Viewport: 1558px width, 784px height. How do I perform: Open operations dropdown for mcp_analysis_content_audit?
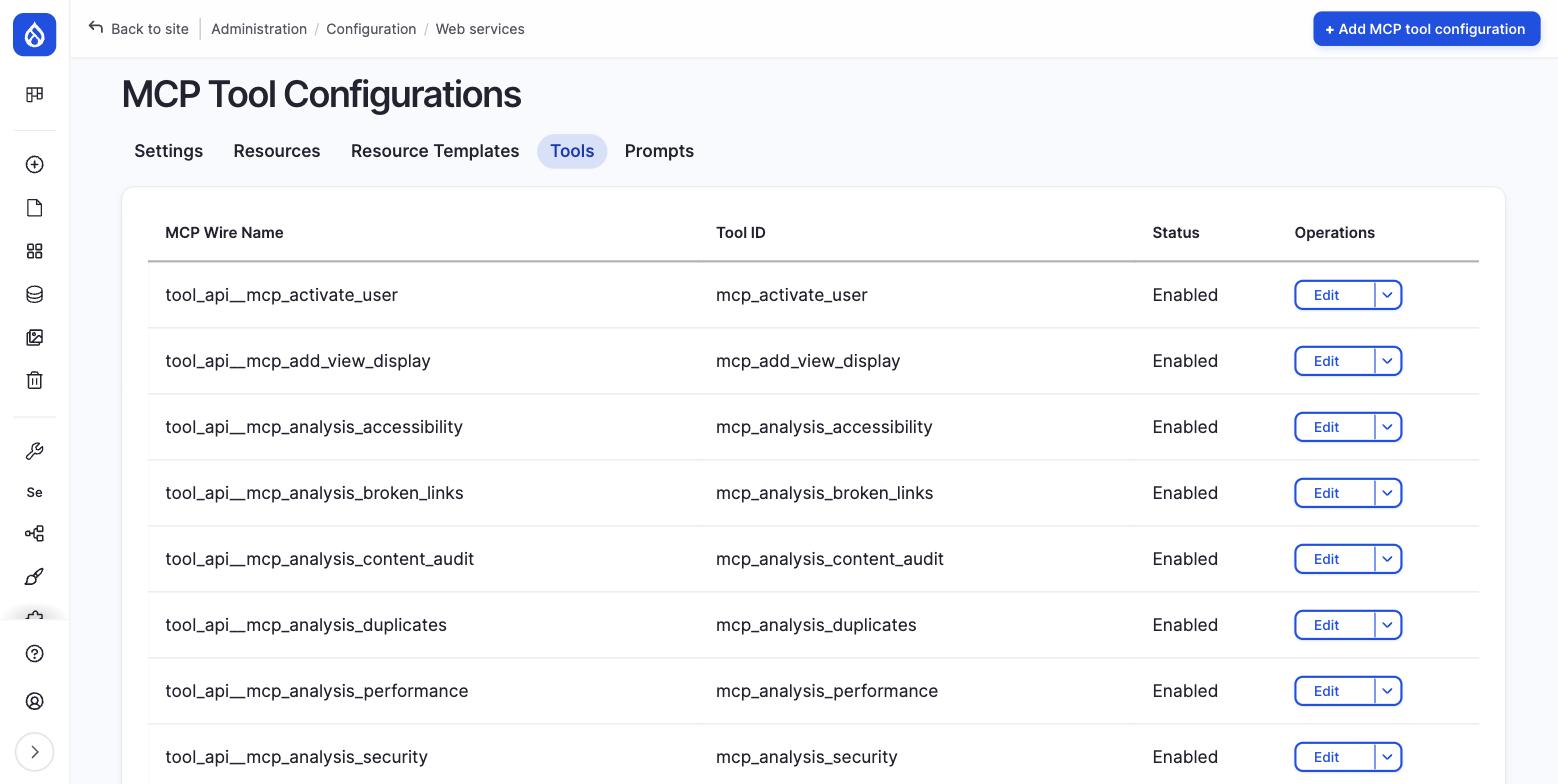point(1388,559)
